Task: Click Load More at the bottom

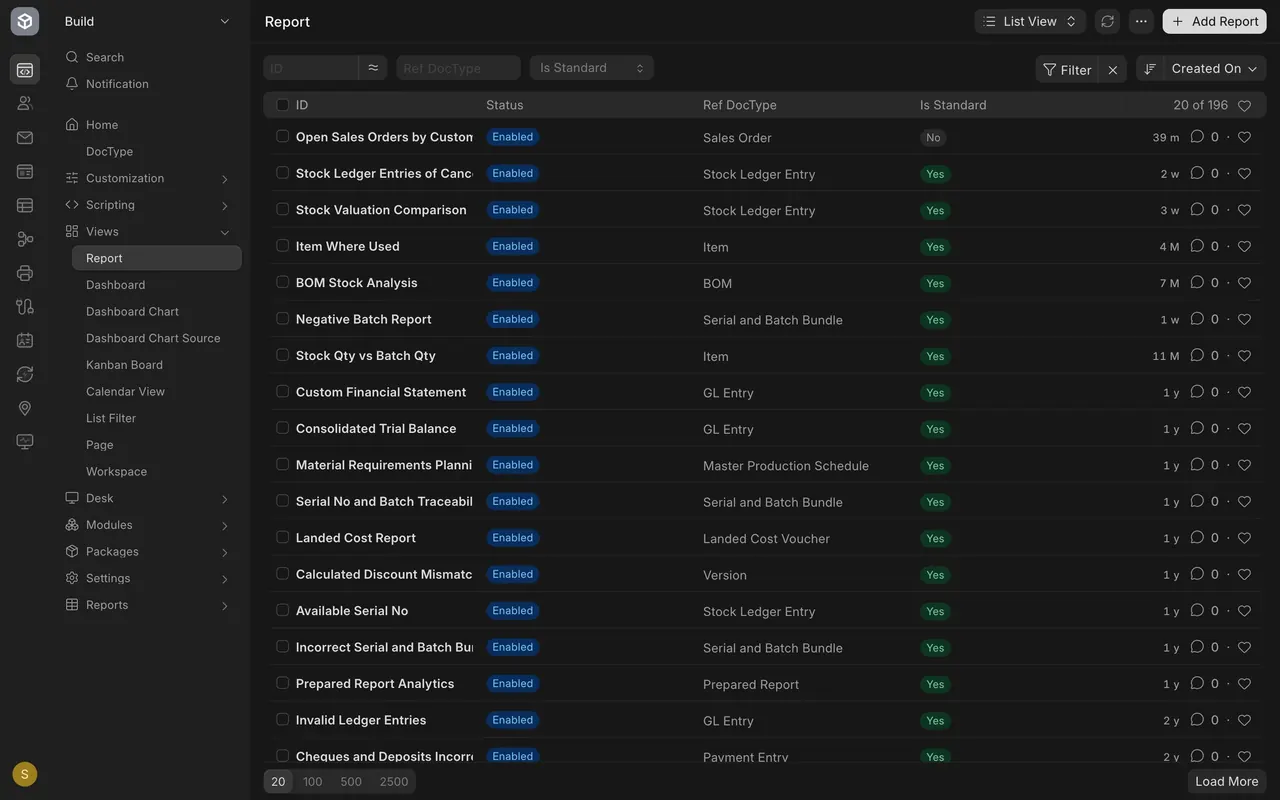Action: pos(1227,782)
